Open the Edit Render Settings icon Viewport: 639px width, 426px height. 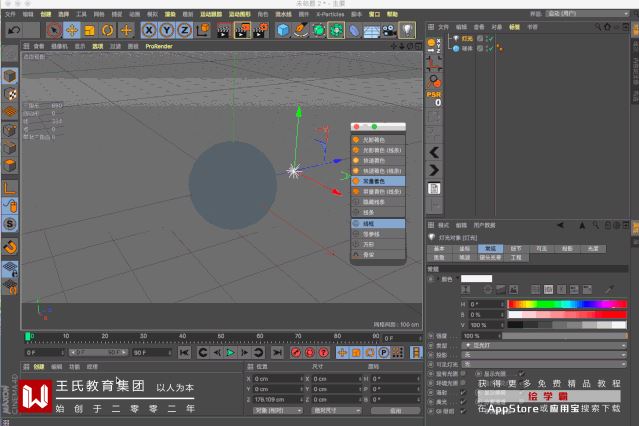coord(260,31)
